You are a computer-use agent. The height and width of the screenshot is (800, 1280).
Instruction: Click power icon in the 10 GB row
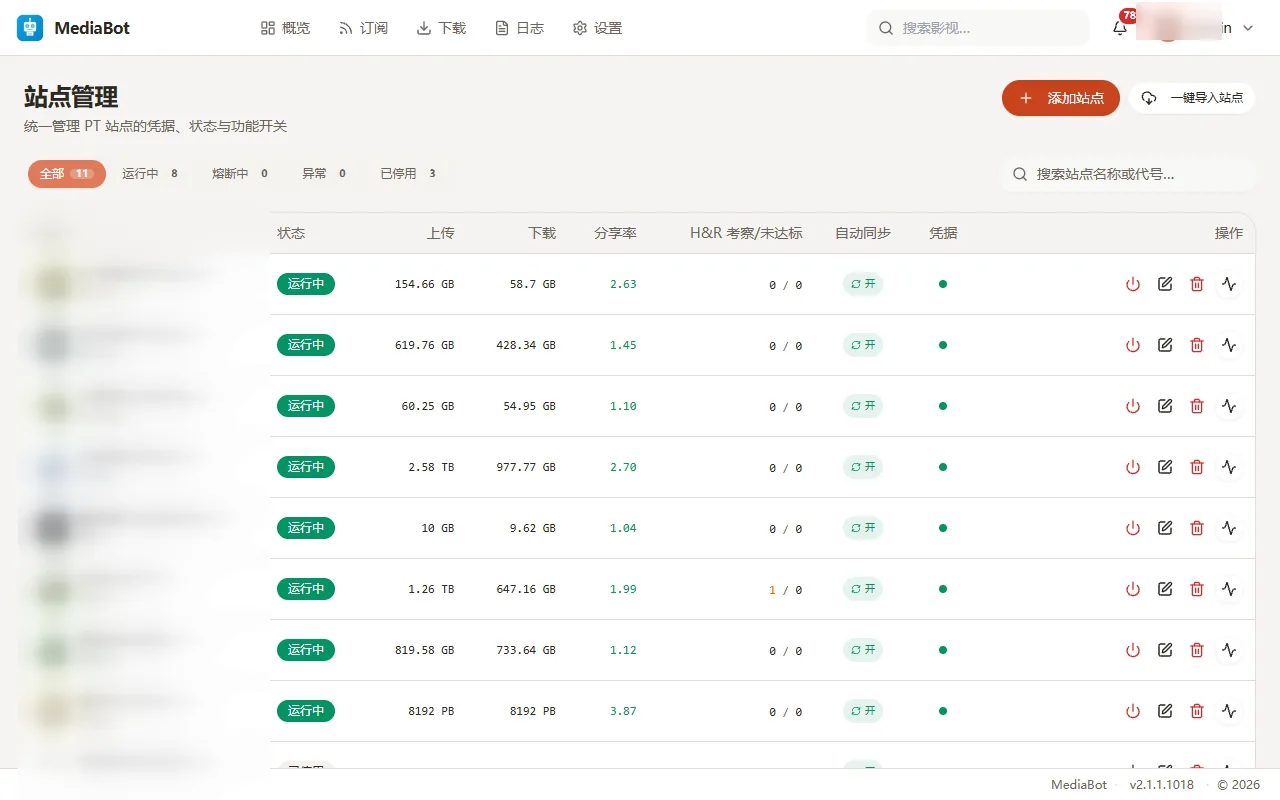coord(1133,528)
